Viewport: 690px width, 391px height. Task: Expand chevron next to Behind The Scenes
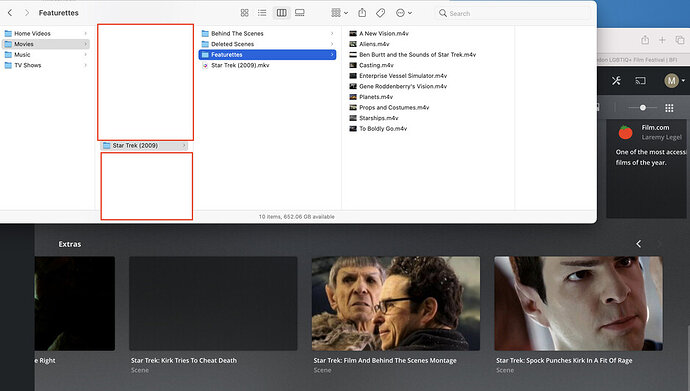click(x=332, y=33)
